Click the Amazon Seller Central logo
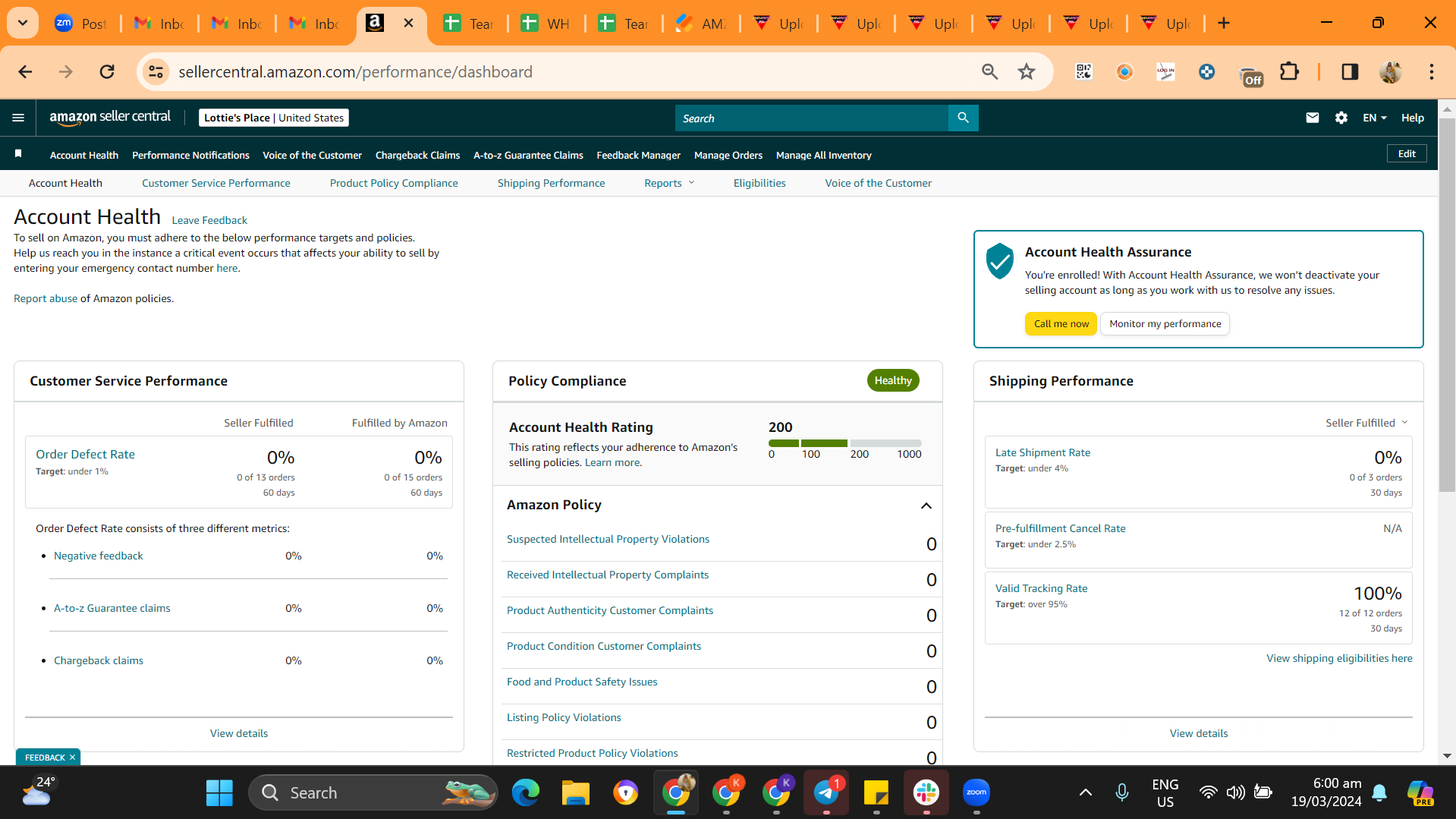Screen dimensions: 1456x819 (110, 117)
